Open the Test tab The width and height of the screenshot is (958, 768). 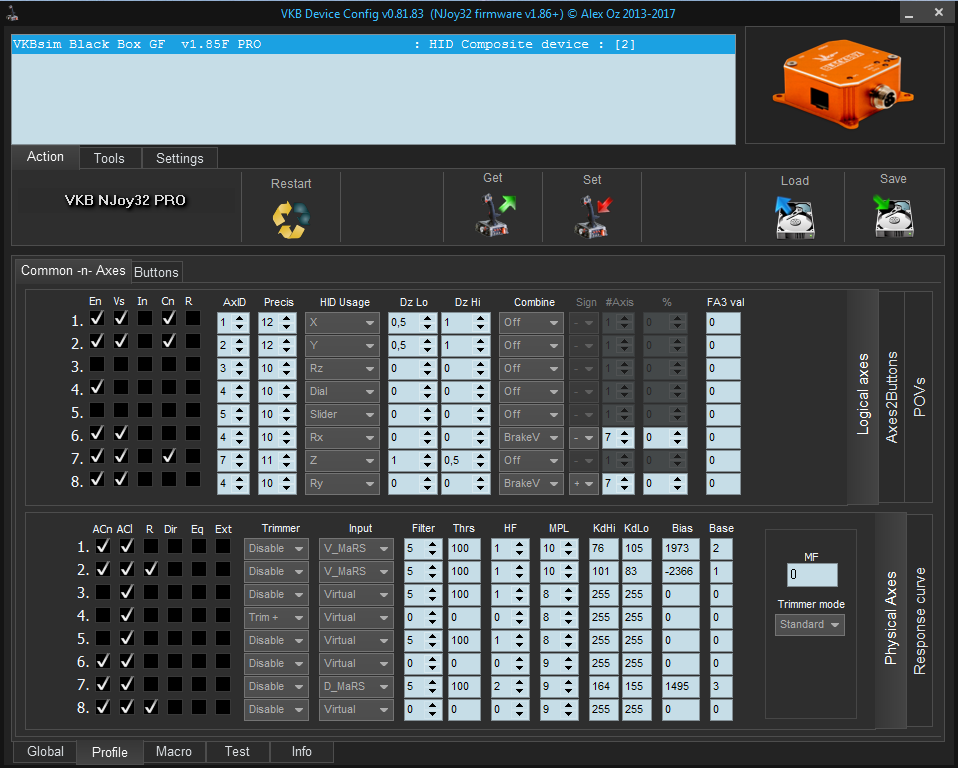click(237, 752)
